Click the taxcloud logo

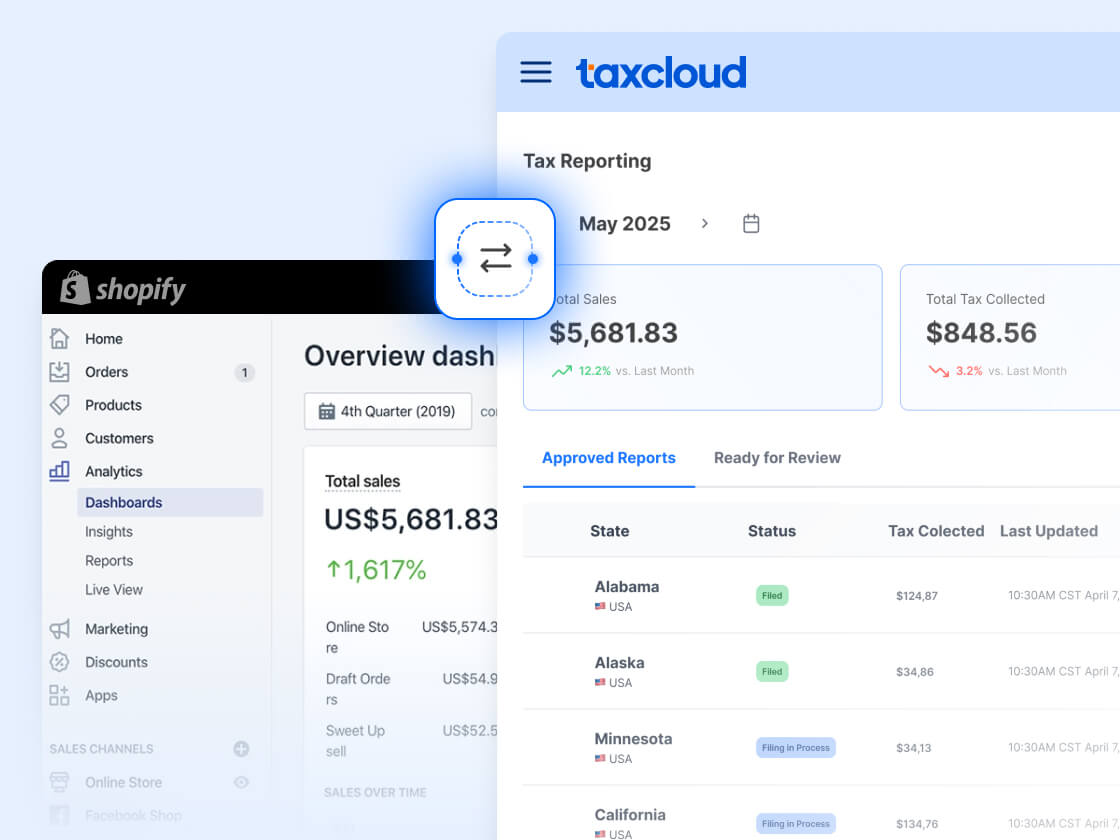click(x=661, y=73)
